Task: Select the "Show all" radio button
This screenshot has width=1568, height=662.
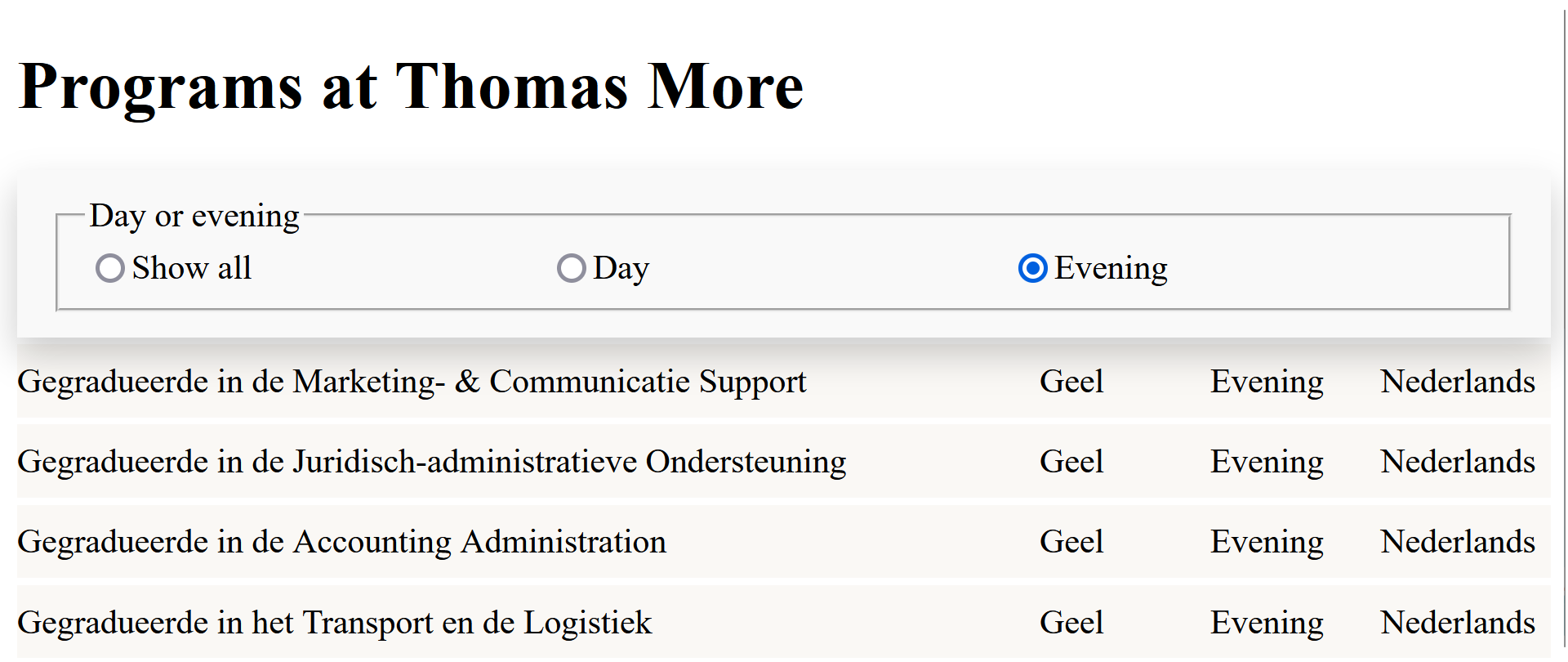Action: (110, 268)
